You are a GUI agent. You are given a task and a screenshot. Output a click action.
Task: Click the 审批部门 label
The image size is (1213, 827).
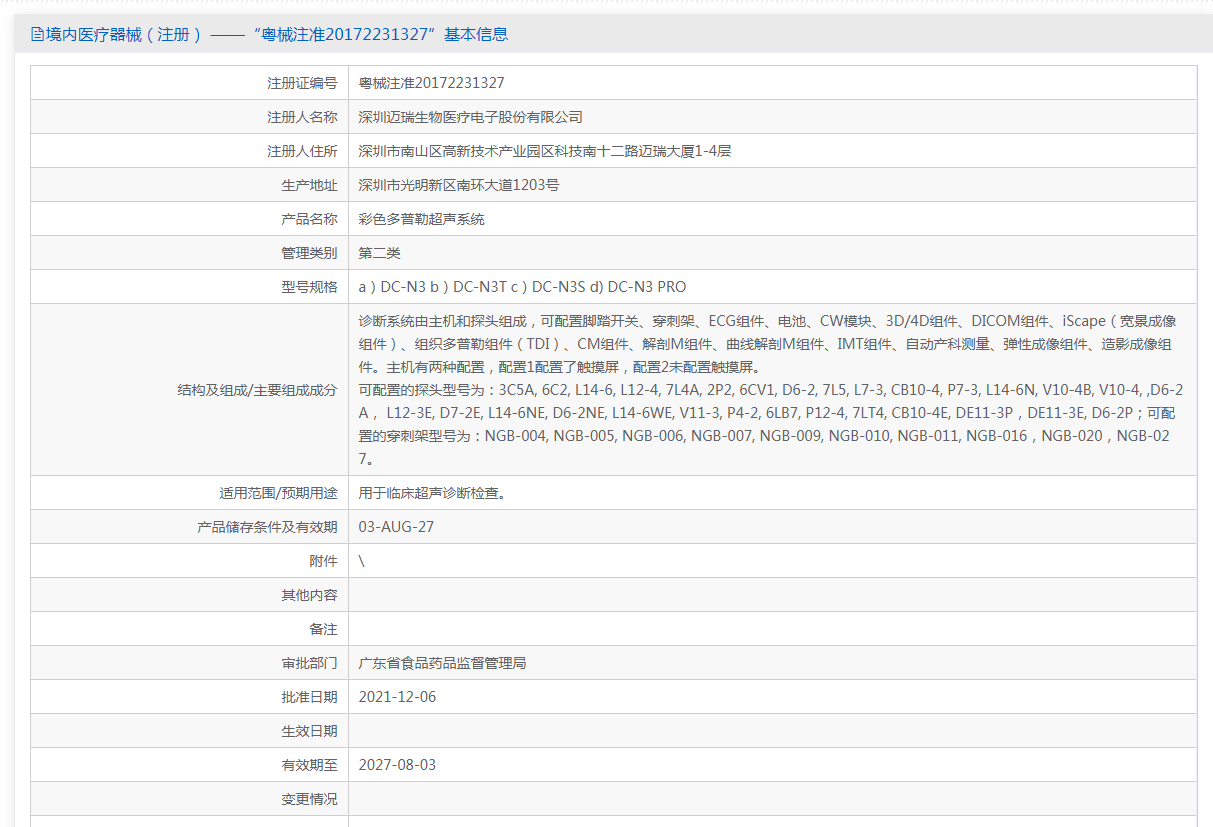pos(309,663)
